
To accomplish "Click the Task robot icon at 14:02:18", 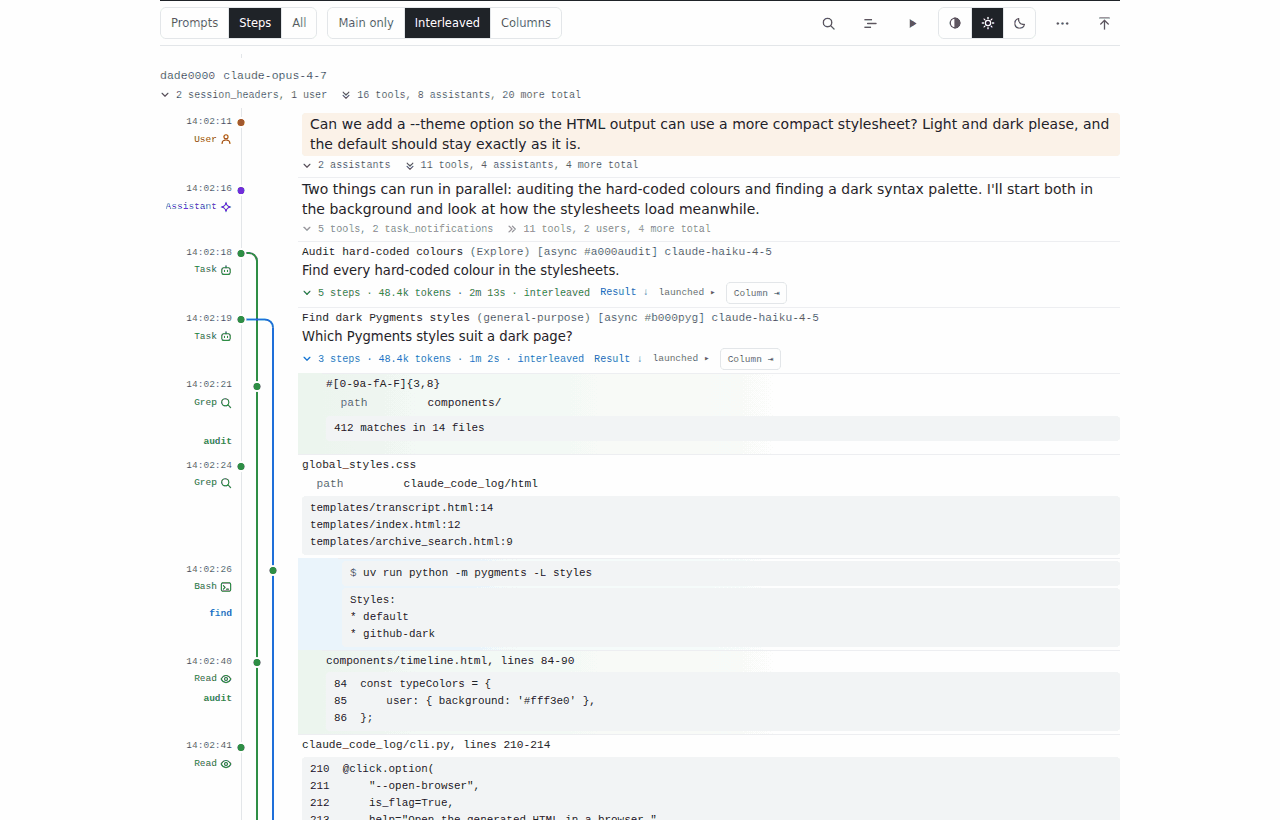I will click(226, 269).
